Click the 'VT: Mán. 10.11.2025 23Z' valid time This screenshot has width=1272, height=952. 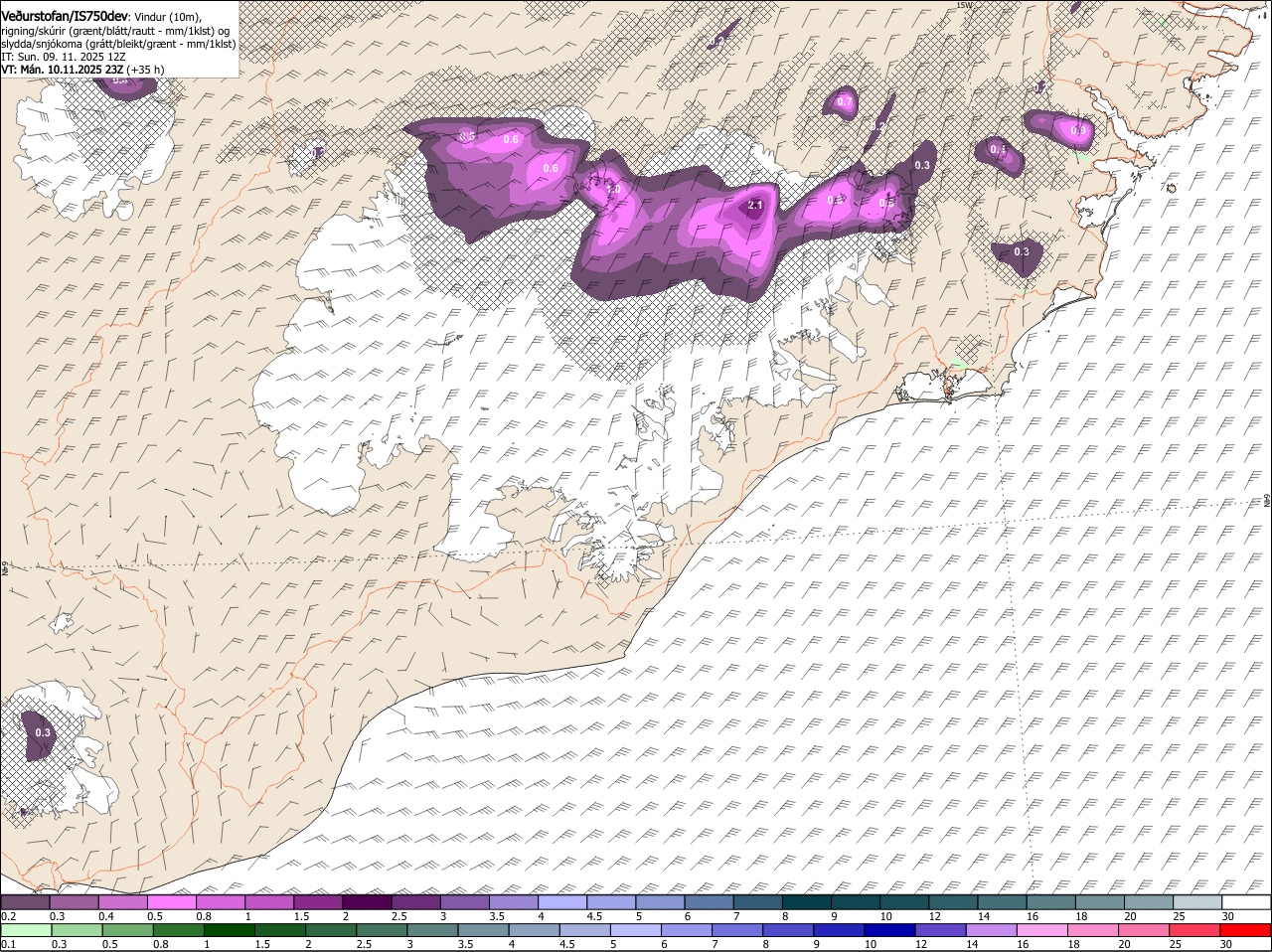62,70
